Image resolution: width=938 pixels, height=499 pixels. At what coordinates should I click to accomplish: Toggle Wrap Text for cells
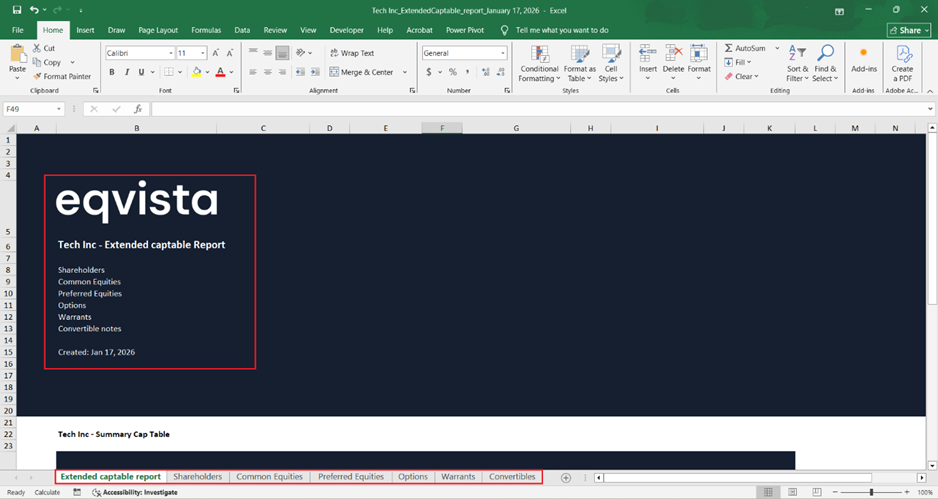(351, 53)
